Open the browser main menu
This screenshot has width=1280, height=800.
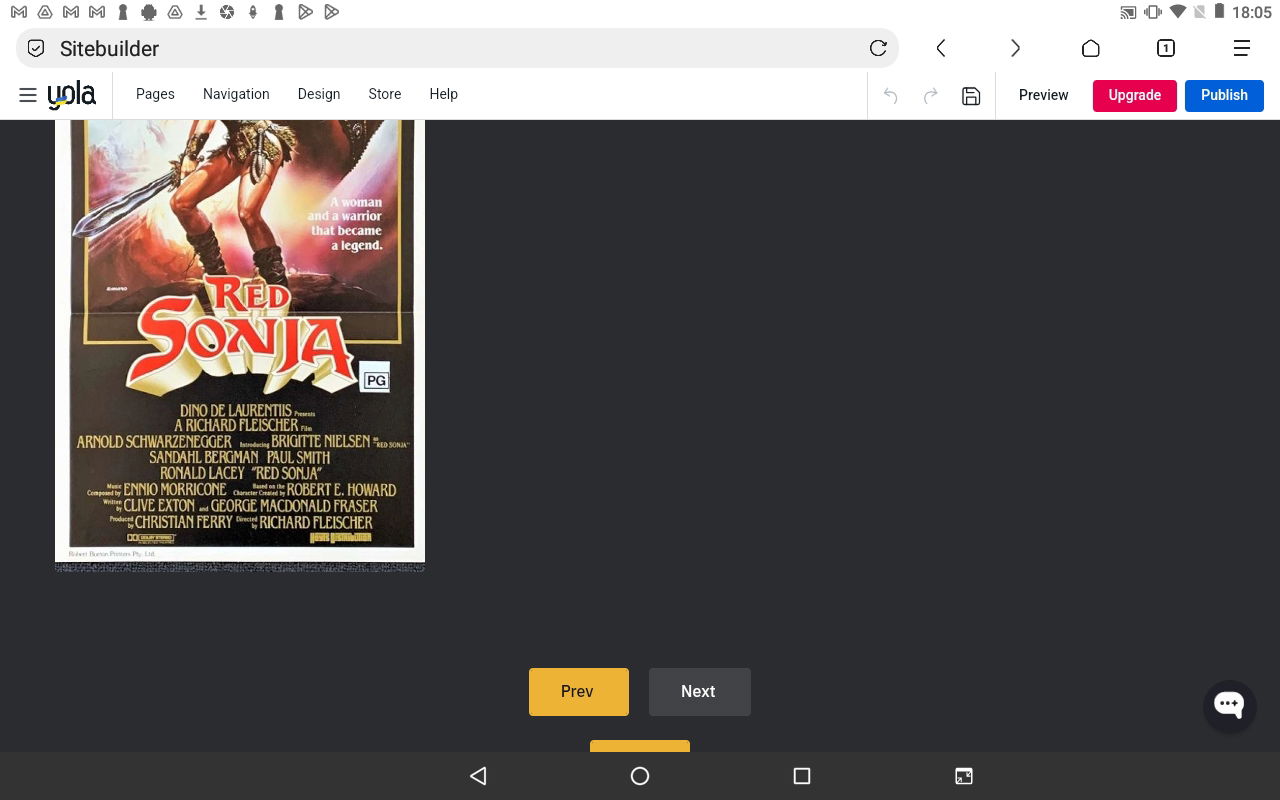(1242, 48)
